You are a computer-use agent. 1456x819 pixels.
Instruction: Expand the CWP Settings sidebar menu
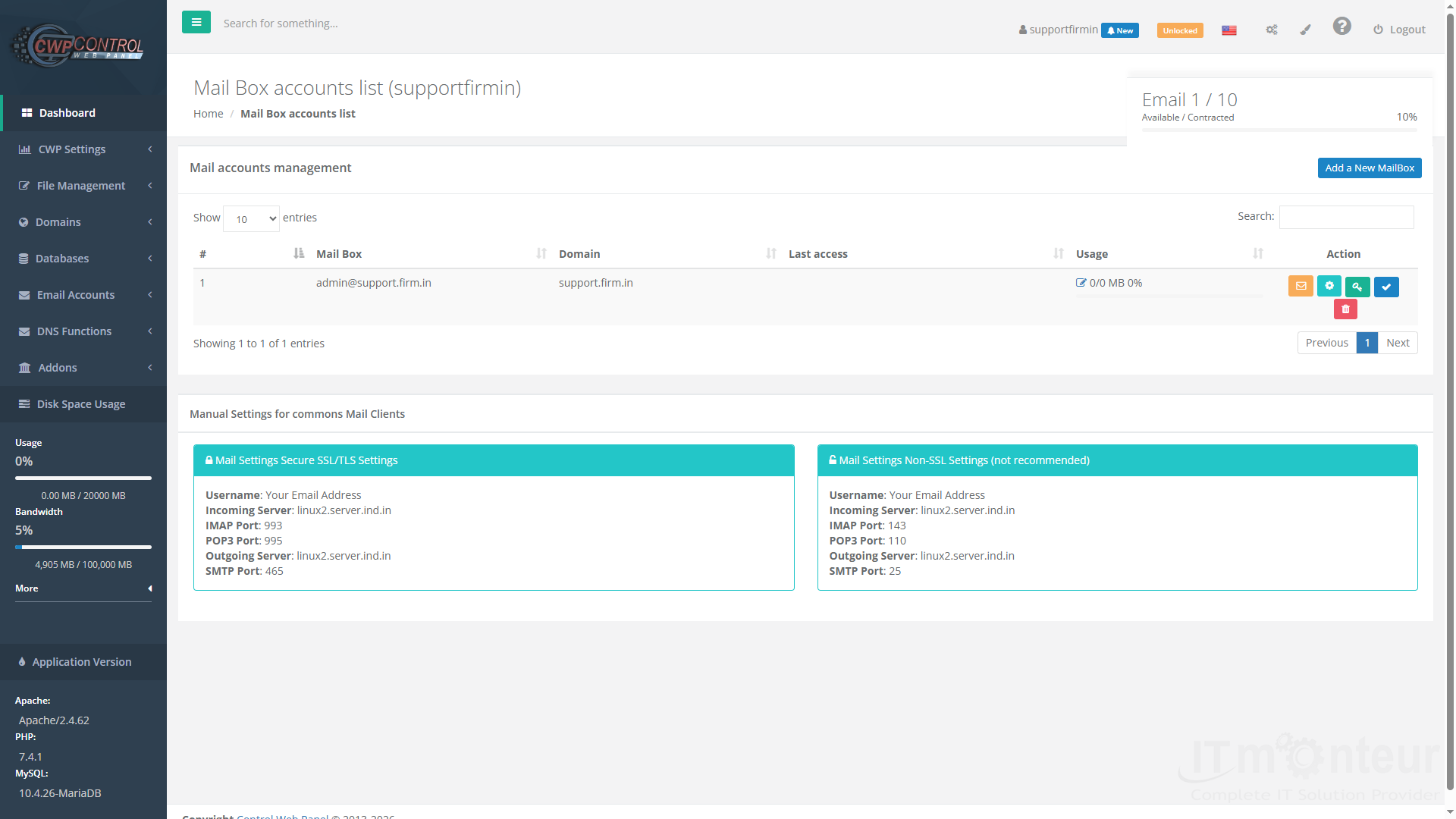coord(83,149)
